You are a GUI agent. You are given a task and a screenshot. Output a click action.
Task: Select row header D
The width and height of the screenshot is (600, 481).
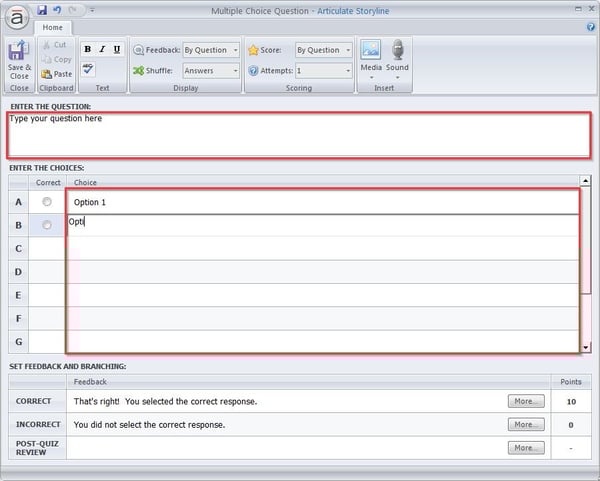tap(18, 272)
